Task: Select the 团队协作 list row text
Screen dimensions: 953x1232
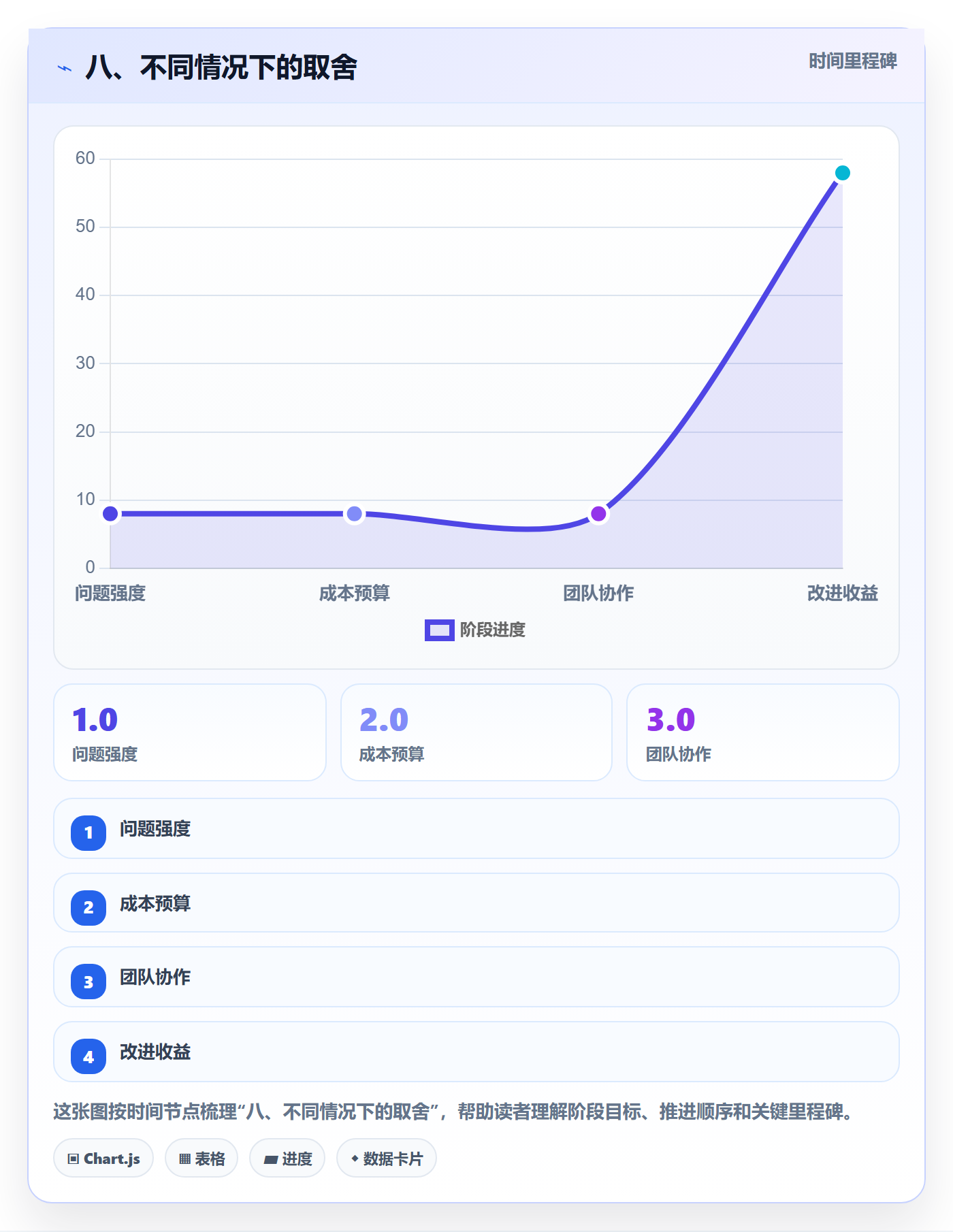Action: (155, 977)
